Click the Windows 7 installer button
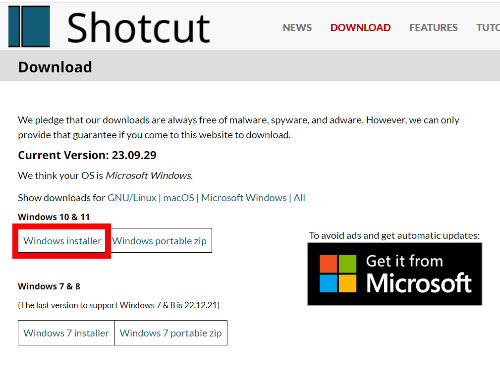This screenshot has width=500, height=367. (x=66, y=333)
